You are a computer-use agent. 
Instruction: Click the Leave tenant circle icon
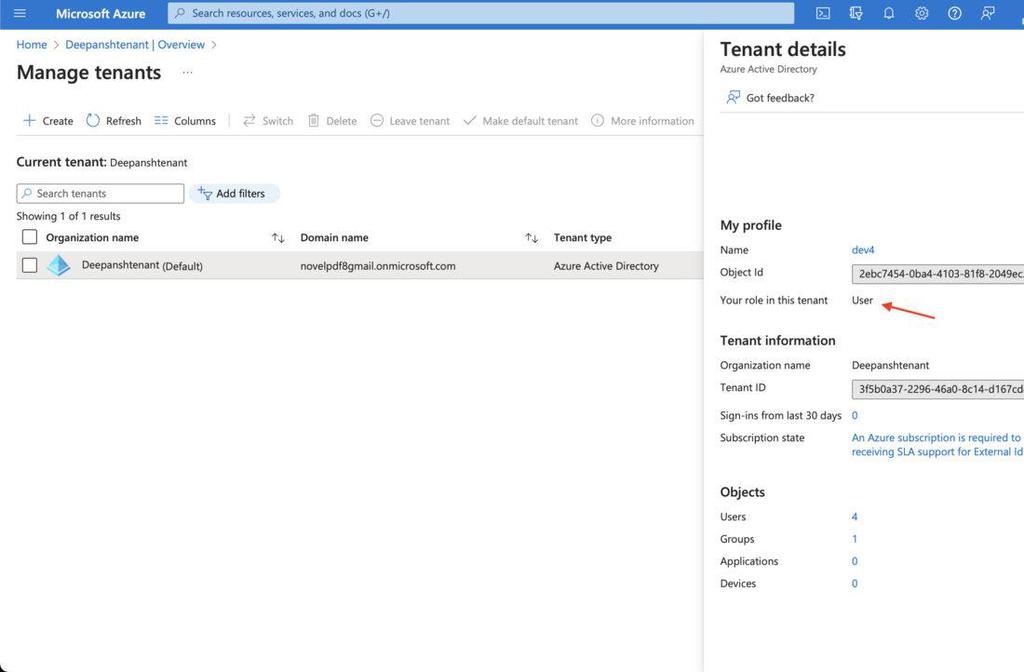click(x=377, y=120)
